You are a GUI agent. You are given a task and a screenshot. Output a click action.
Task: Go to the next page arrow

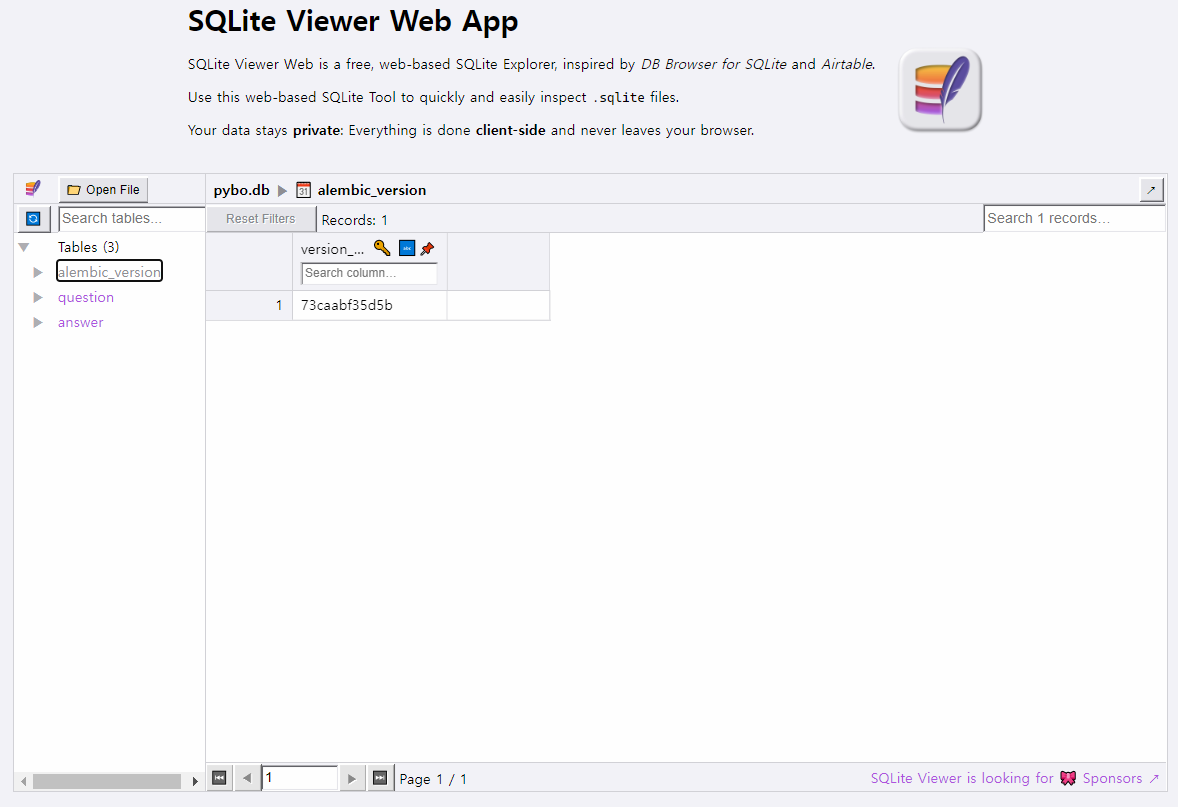click(x=352, y=778)
